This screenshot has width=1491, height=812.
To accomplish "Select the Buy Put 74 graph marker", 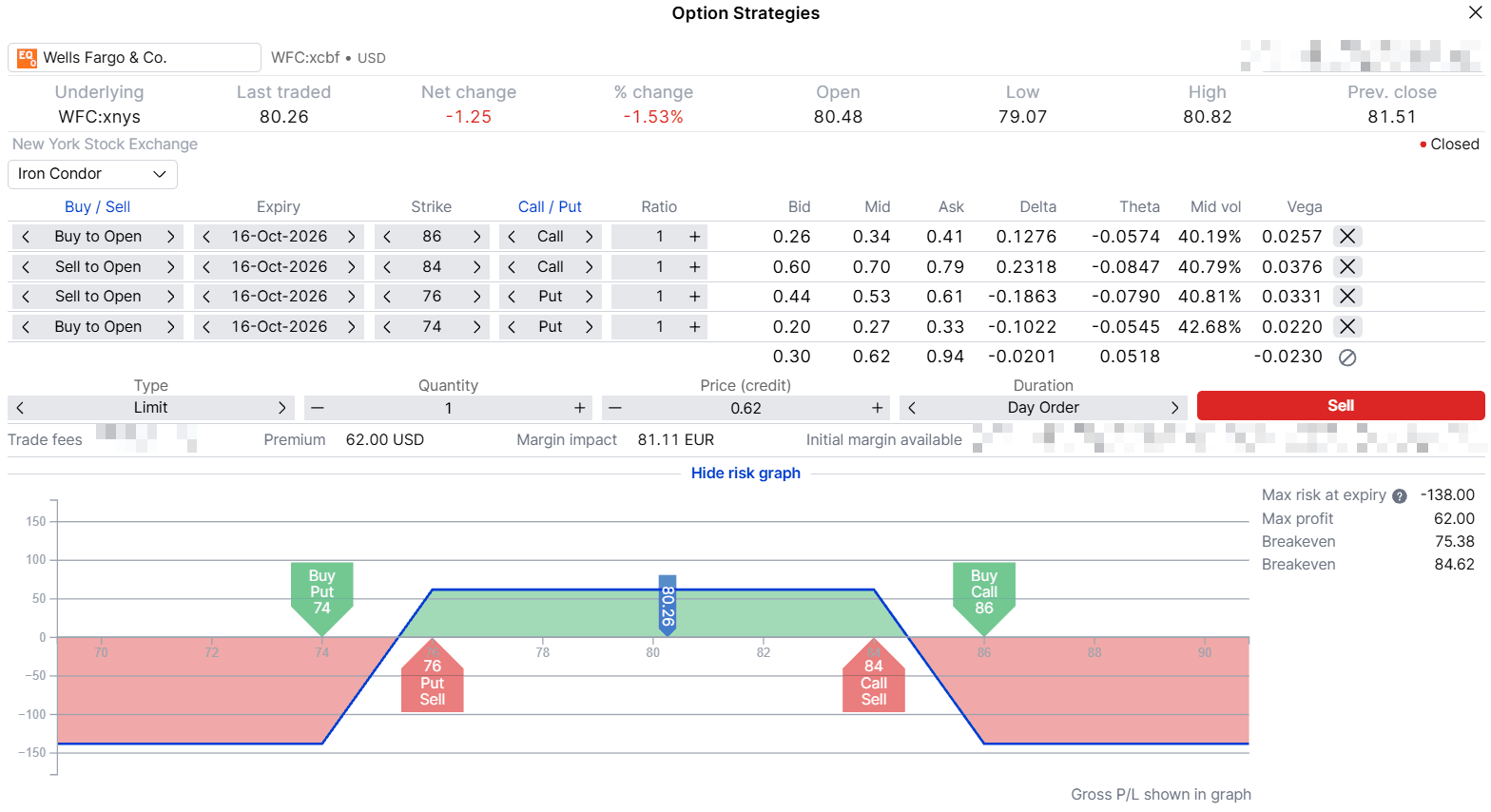I will [x=321, y=599].
